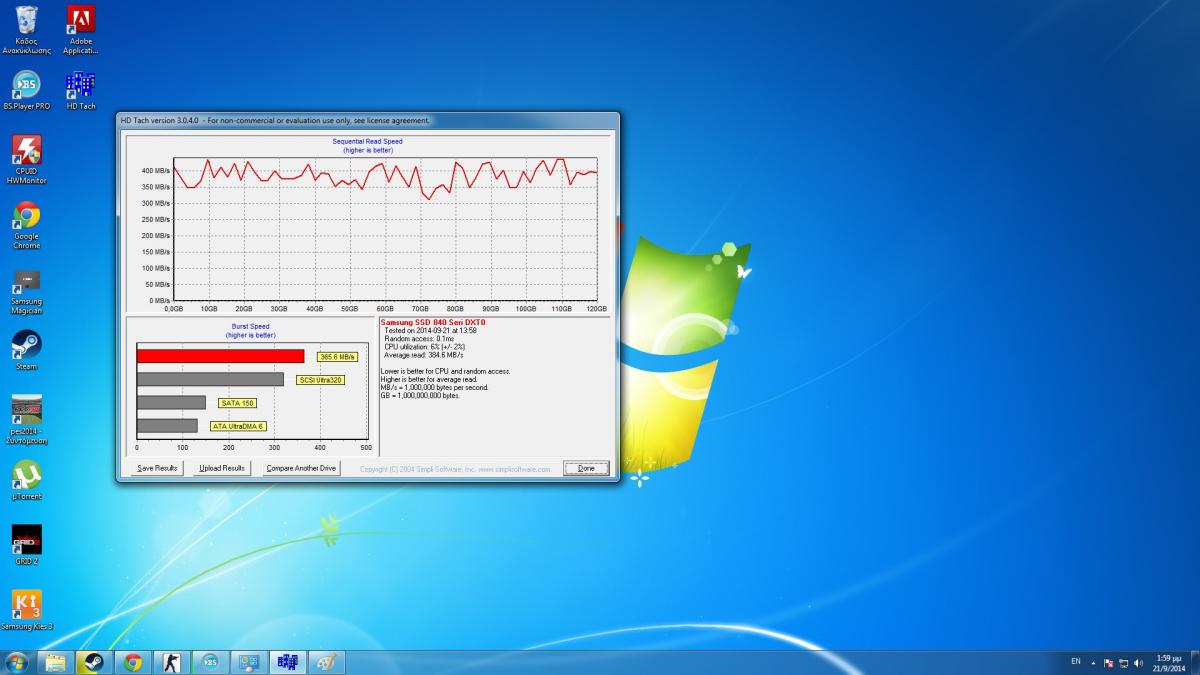
Task: Open CPUID HWMonitor desktop shortcut
Action: tap(26, 160)
